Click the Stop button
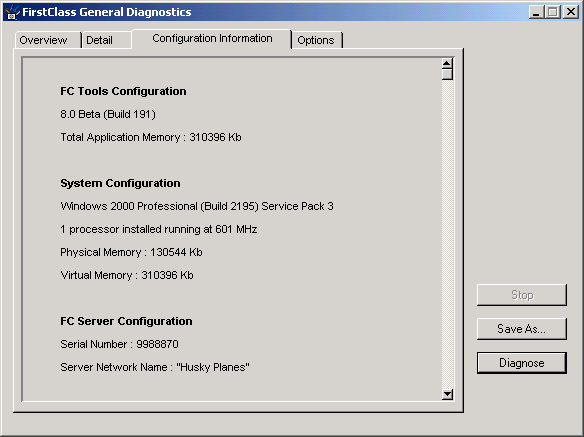584x437 pixels. point(522,295)
